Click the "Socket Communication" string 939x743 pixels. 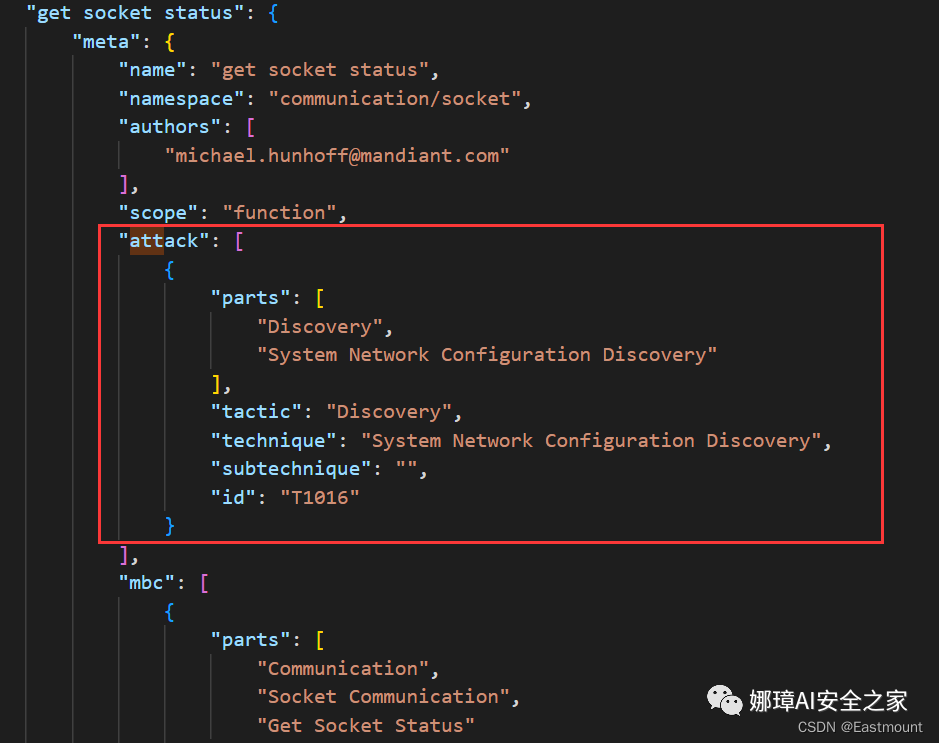383,697
